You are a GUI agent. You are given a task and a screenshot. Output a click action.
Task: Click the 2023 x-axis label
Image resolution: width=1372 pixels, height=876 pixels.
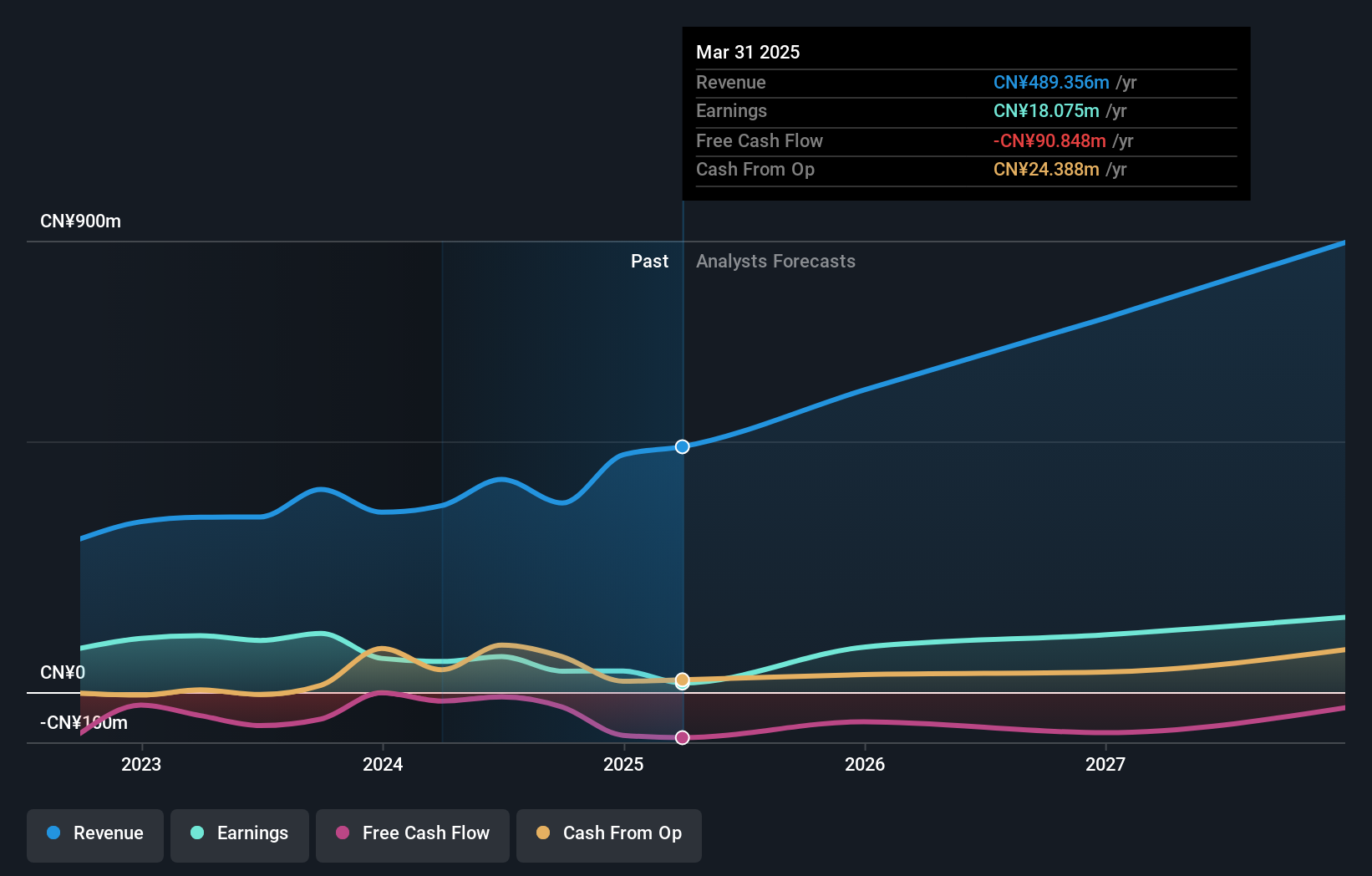(141, 764)
